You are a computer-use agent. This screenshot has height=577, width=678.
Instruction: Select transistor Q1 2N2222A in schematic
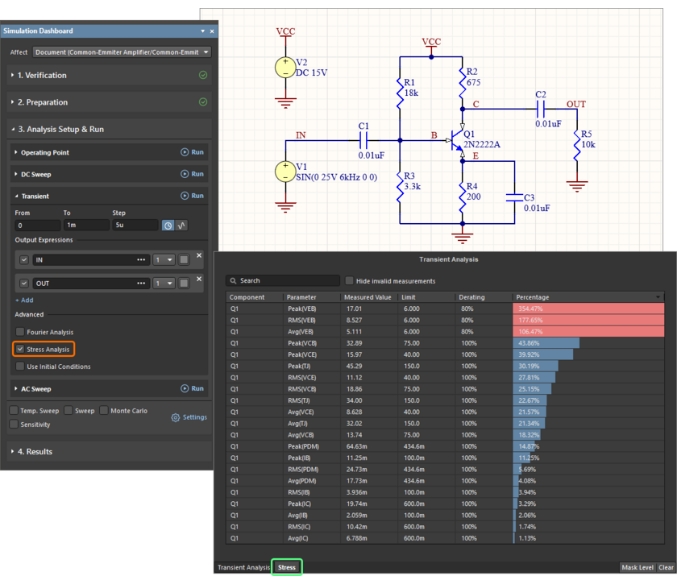(x=457, y=140)
